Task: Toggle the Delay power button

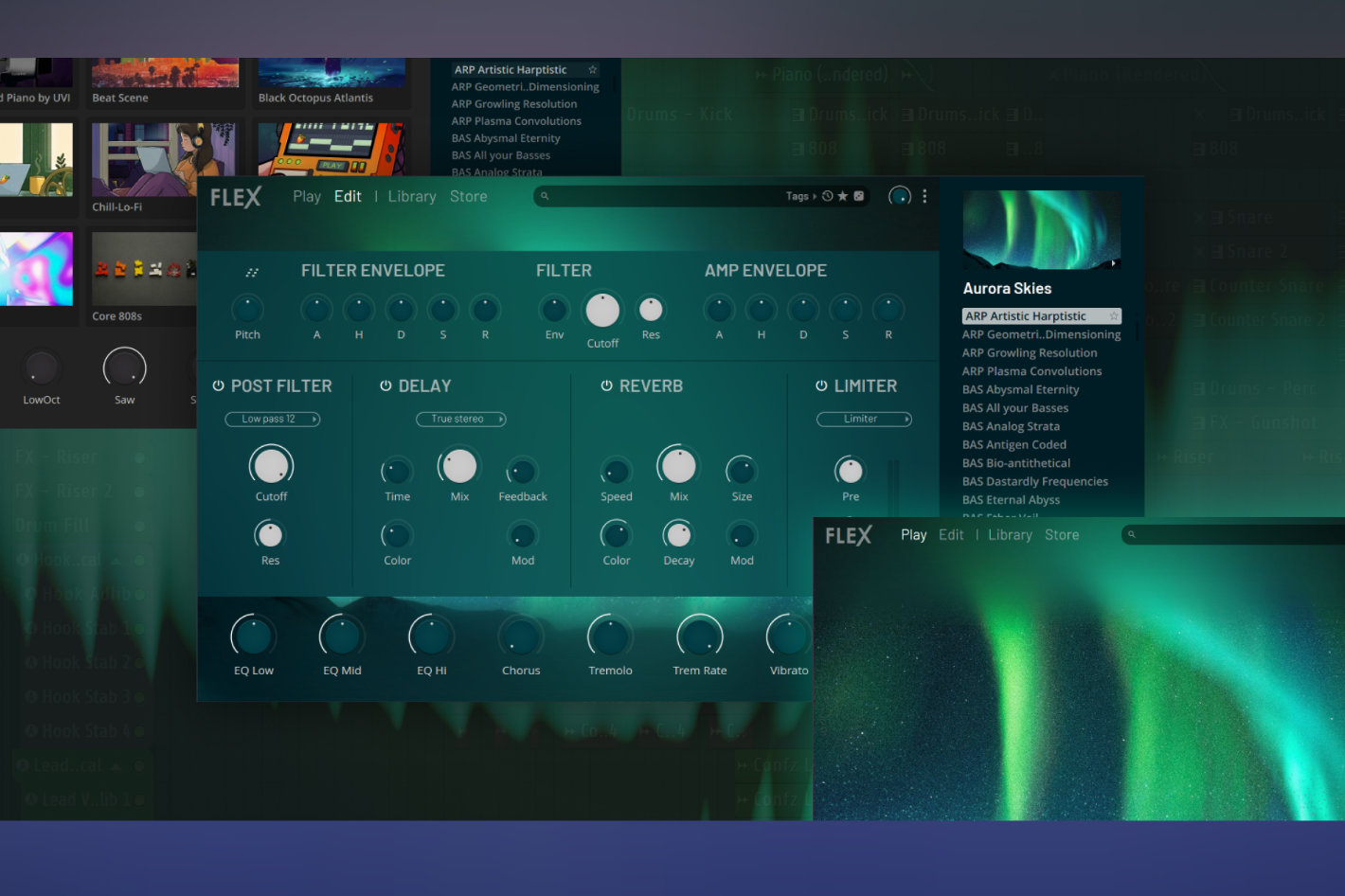Action: pos(386,385)
